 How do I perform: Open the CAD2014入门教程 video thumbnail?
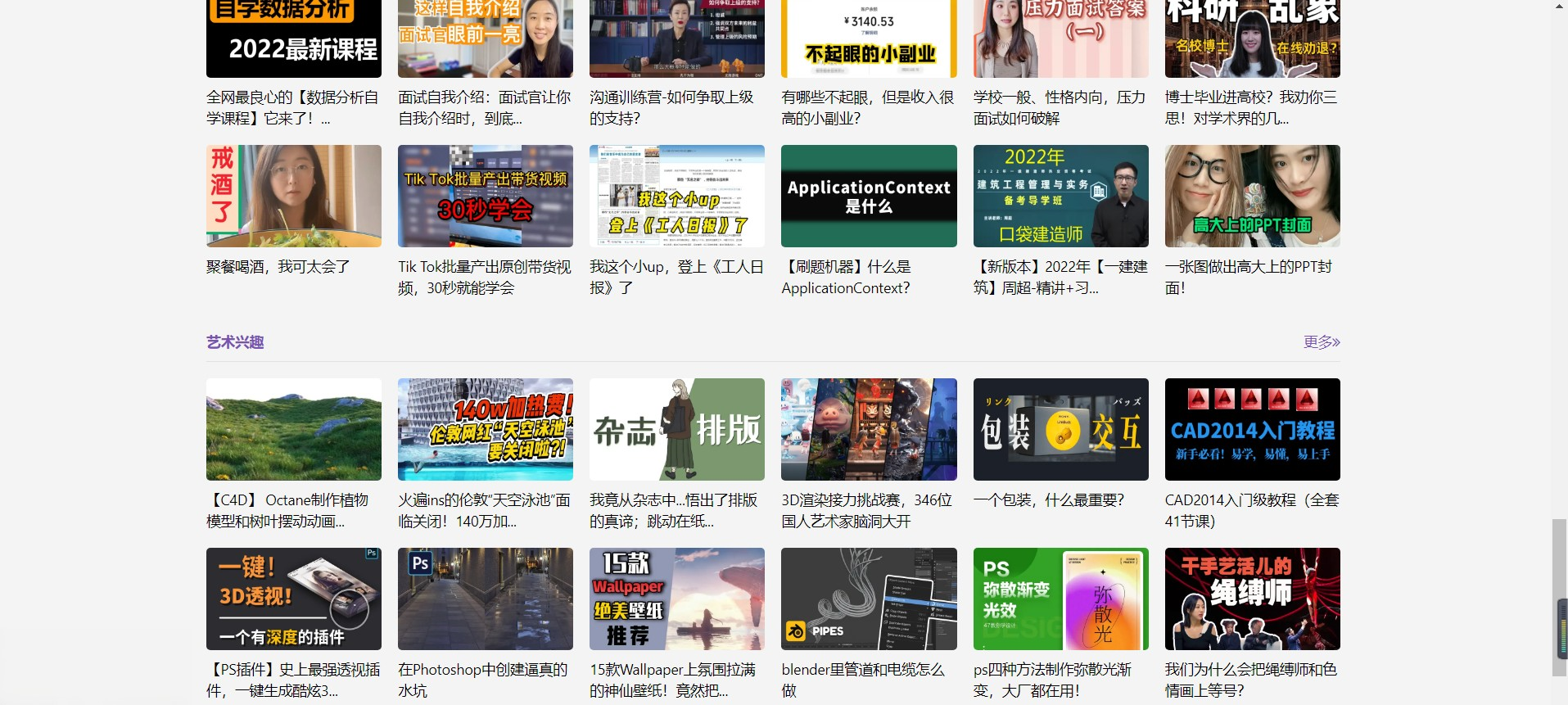[1252, 429]
